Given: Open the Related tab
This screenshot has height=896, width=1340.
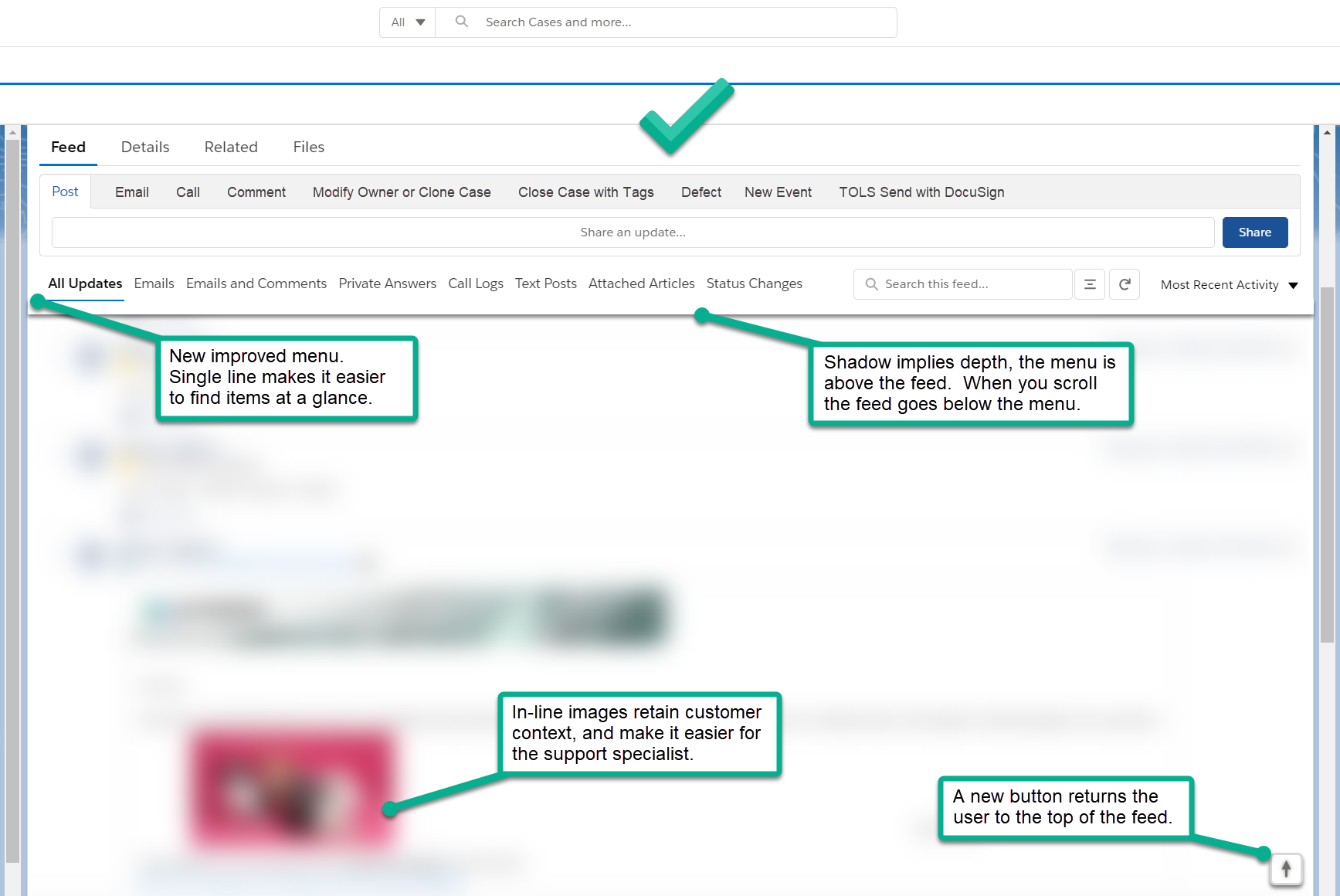Looking at the screenshot, I should click(x=231, y=147).
